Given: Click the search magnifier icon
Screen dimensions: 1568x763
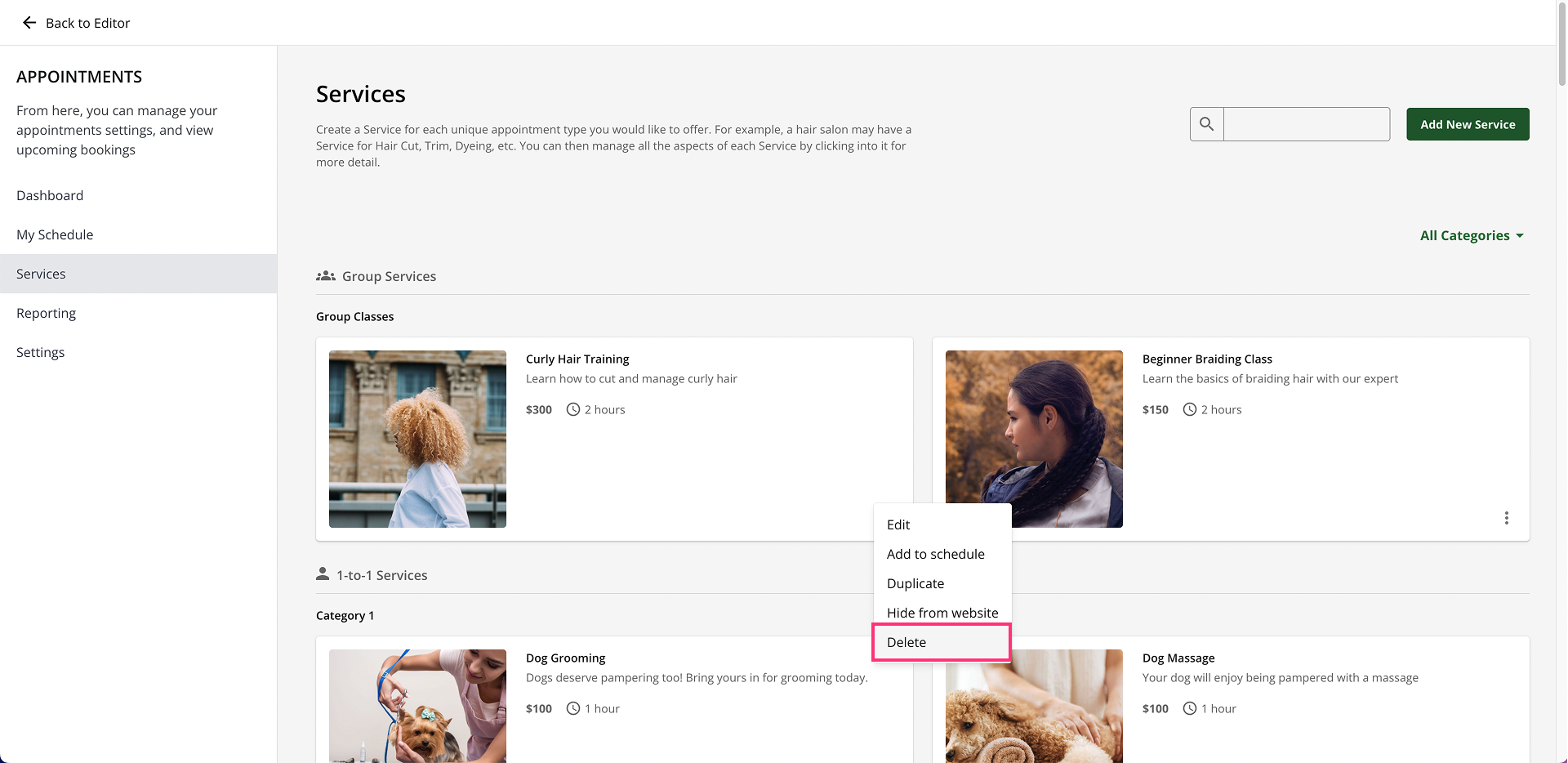Looking at the screenshot, I should pyautogui.click(x=1207, y=124).
